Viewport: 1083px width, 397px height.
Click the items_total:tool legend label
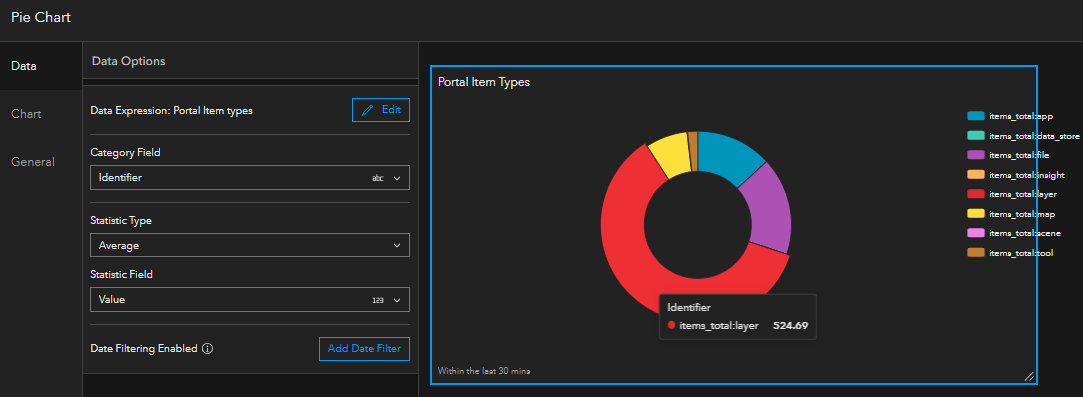tap(1021, 253)
